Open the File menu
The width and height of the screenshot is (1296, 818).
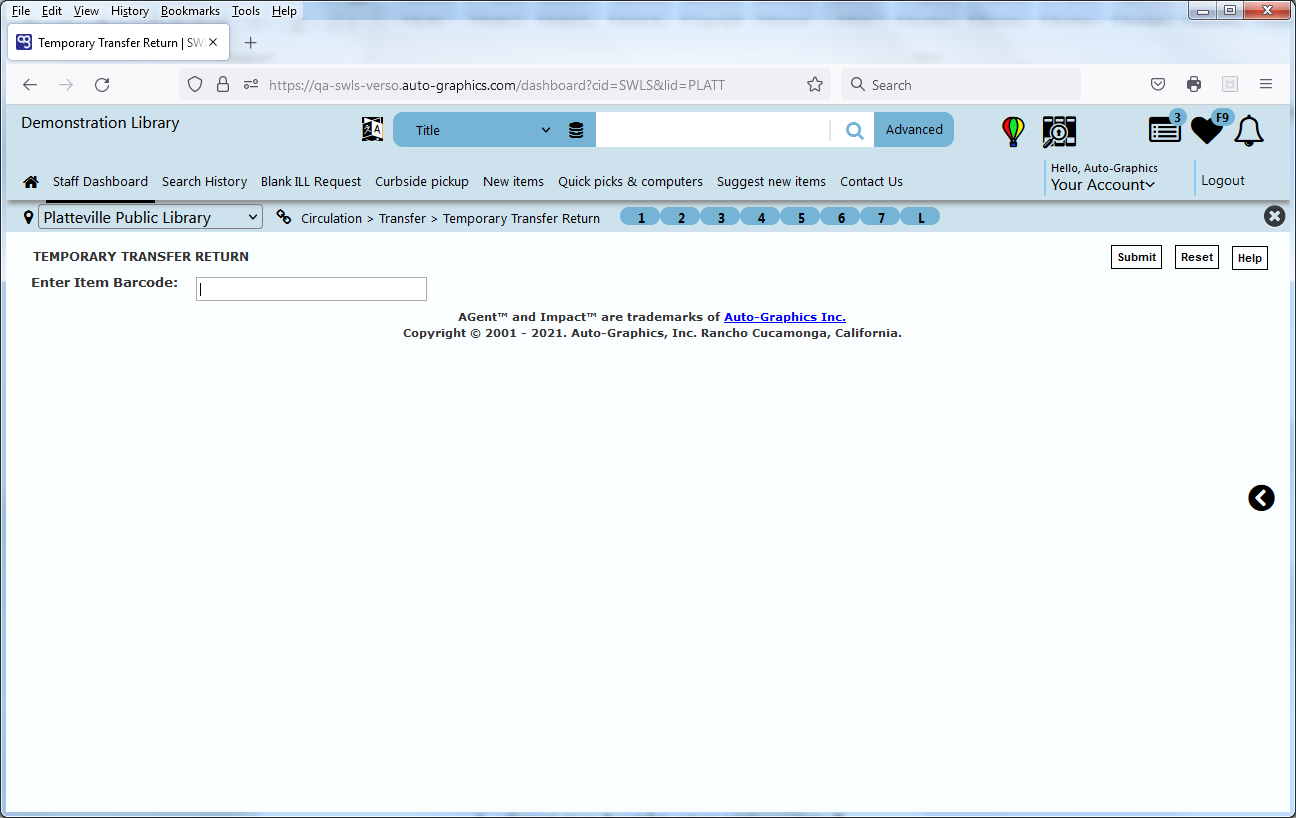pyautogui.click(x=21, y=11)
